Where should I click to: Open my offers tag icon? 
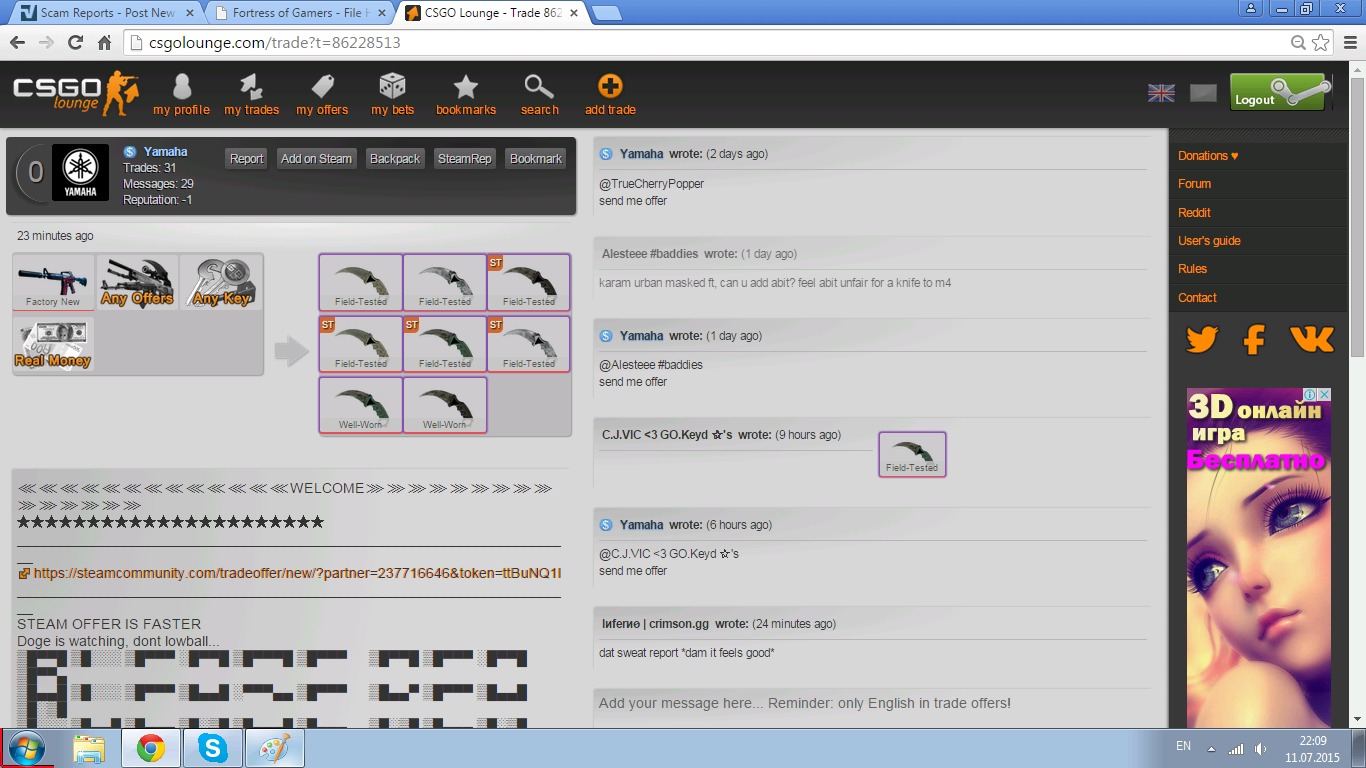click(322, 88)
